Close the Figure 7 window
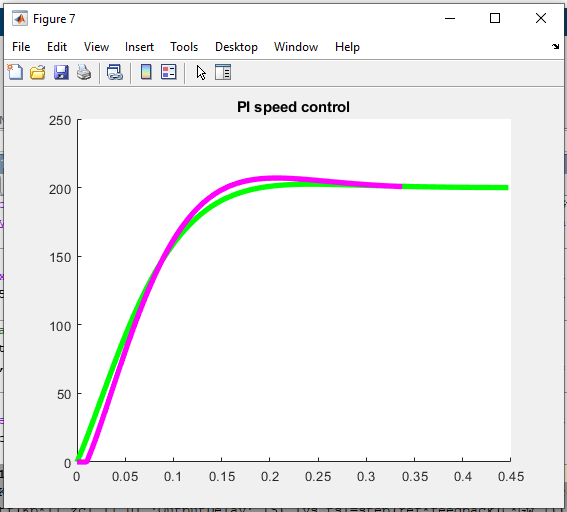567x512 pixels. coord(541,18)
